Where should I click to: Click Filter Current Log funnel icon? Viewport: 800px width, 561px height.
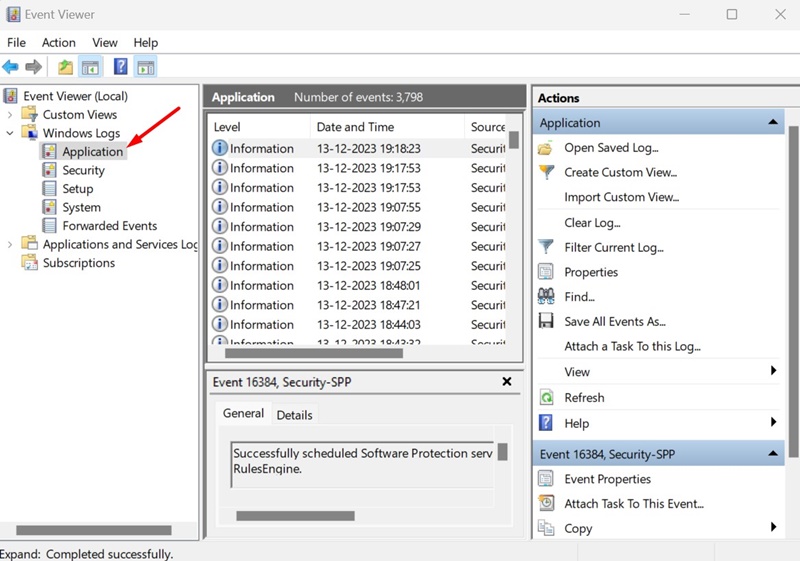coord(546,247)
